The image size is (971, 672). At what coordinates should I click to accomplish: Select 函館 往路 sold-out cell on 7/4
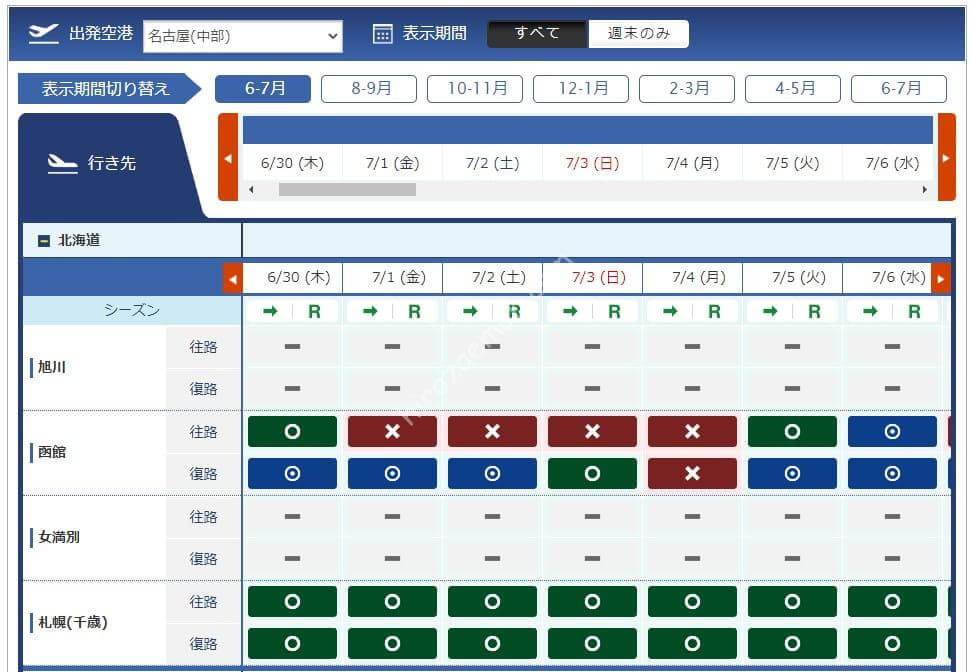point(692,432)
